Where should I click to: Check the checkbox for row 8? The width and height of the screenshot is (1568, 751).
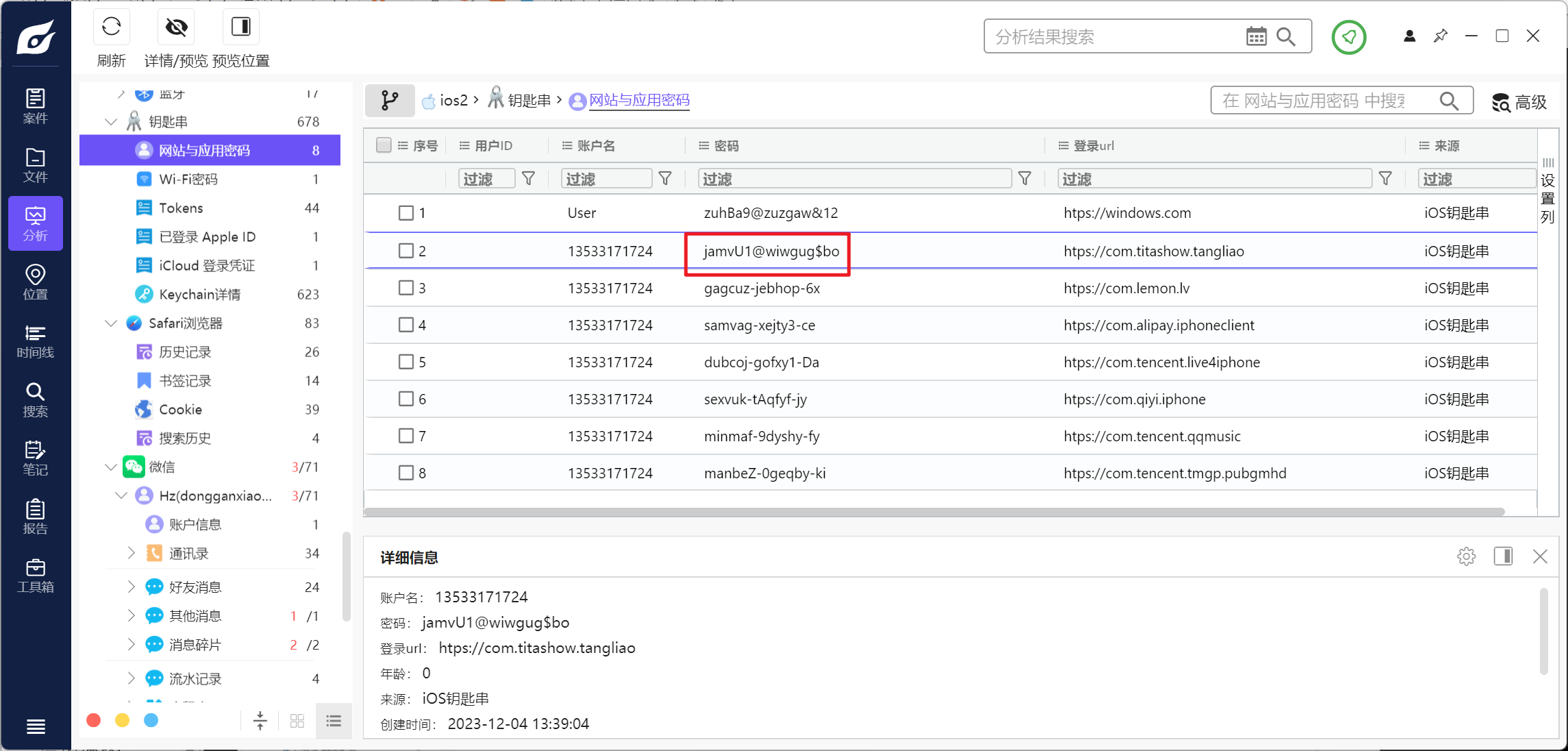[406, 473]
